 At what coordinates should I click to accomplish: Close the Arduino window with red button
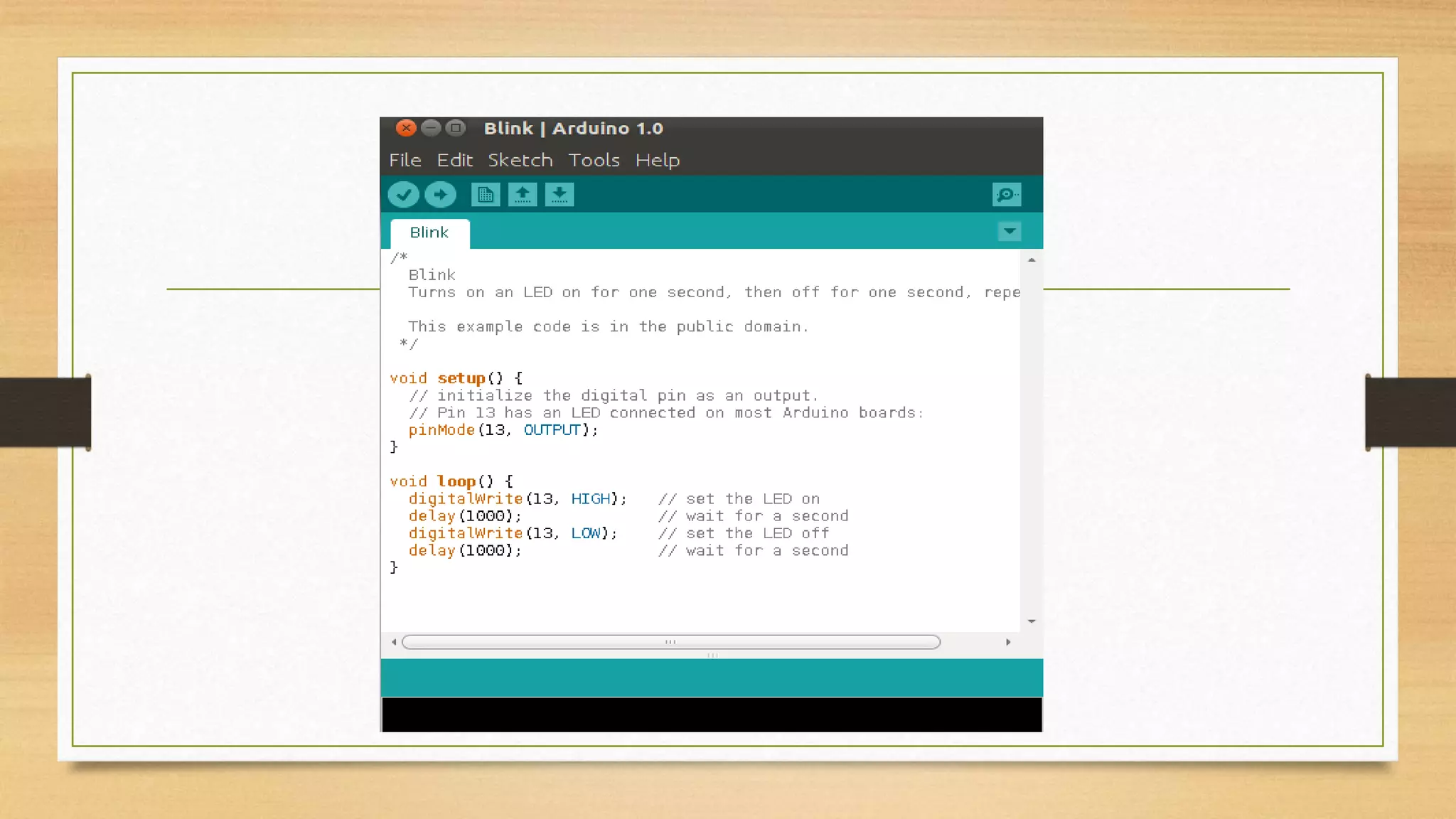pyautogui.click(x=406, y=128)
